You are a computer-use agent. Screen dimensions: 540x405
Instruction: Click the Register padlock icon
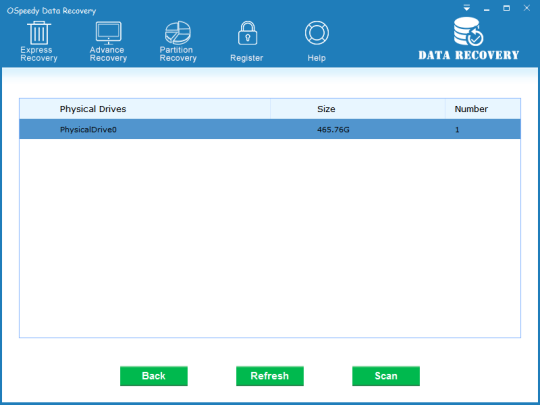tap(247, 33)
